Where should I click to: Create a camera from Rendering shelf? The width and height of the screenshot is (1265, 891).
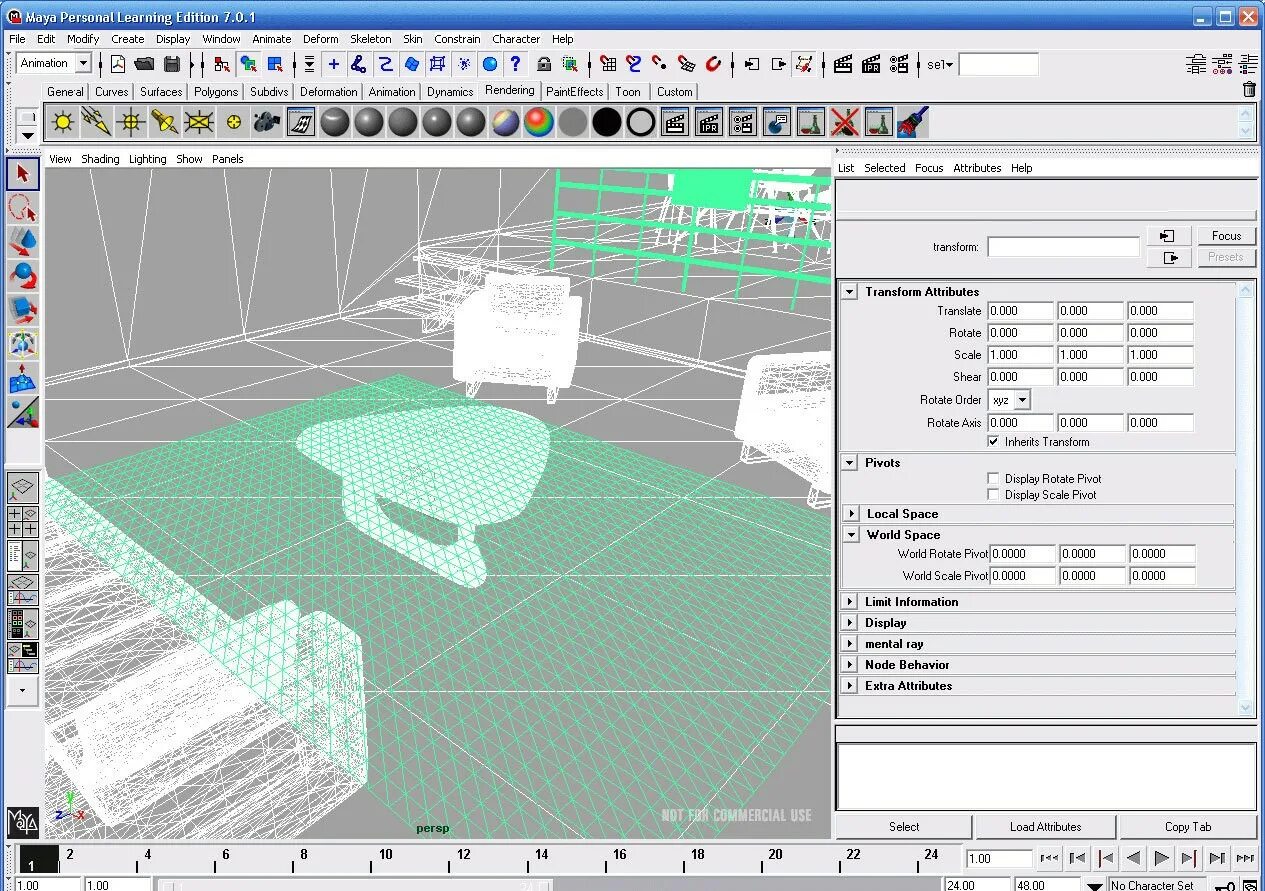(x=267, y=123)
